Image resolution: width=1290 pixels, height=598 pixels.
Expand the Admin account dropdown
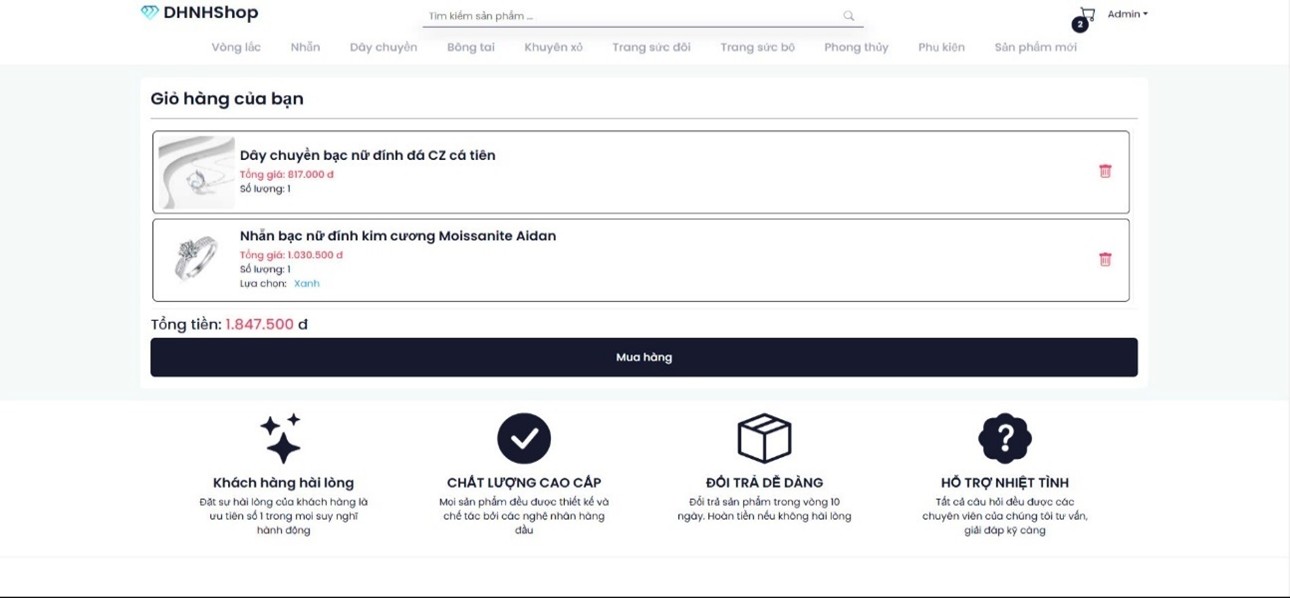click(x=1127, y=14)
